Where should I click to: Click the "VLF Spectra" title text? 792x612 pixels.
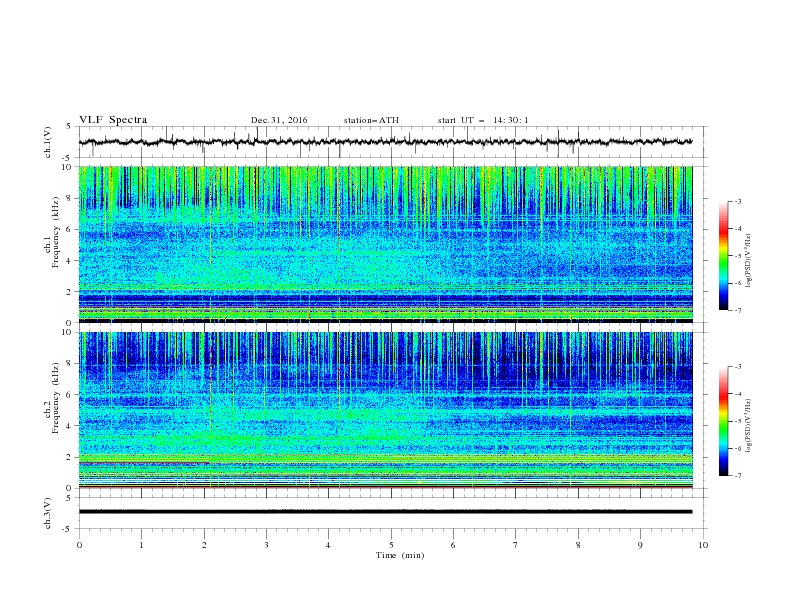point(113,120)
